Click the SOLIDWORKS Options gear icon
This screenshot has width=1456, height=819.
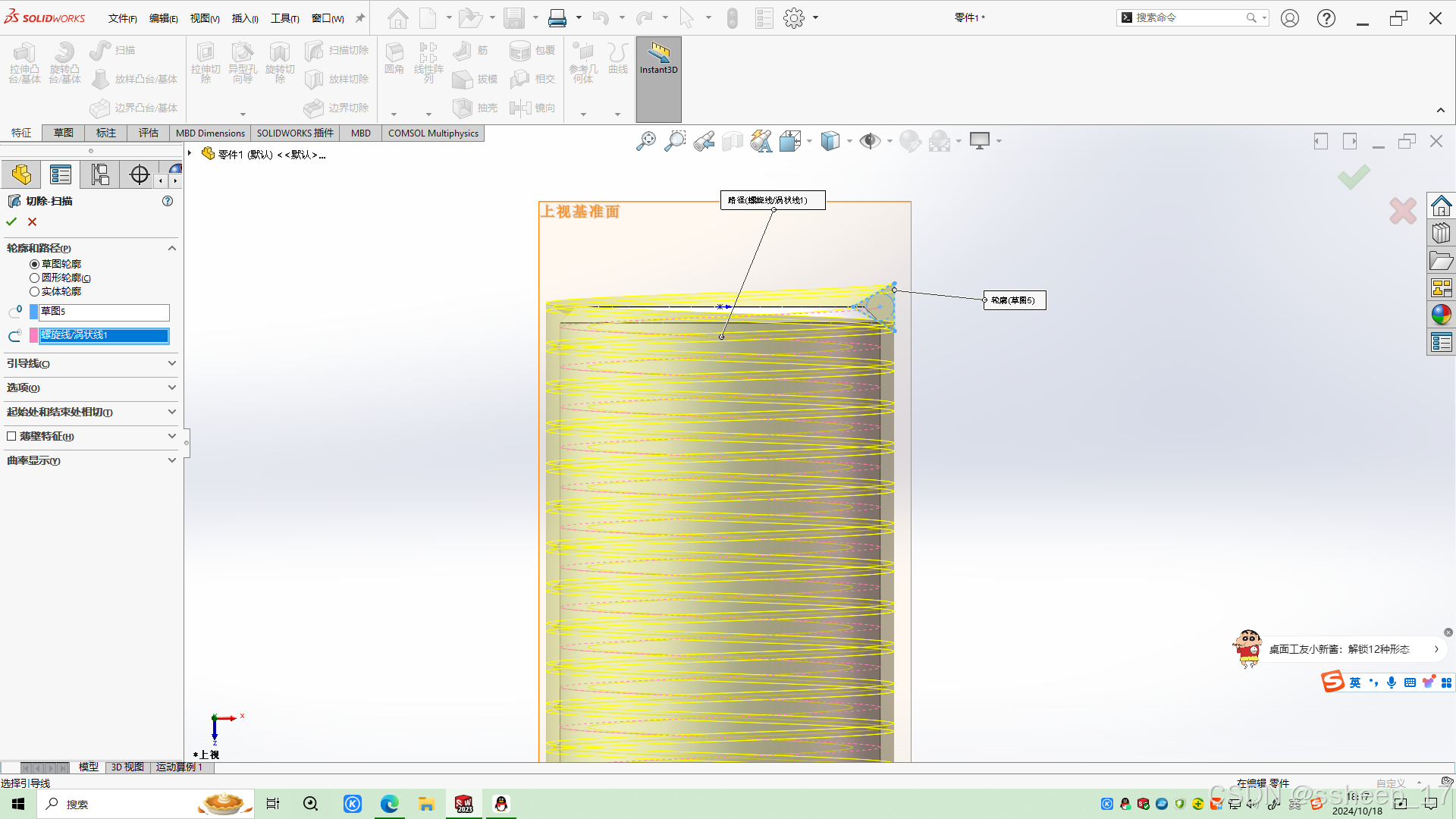tap(793, 18)
